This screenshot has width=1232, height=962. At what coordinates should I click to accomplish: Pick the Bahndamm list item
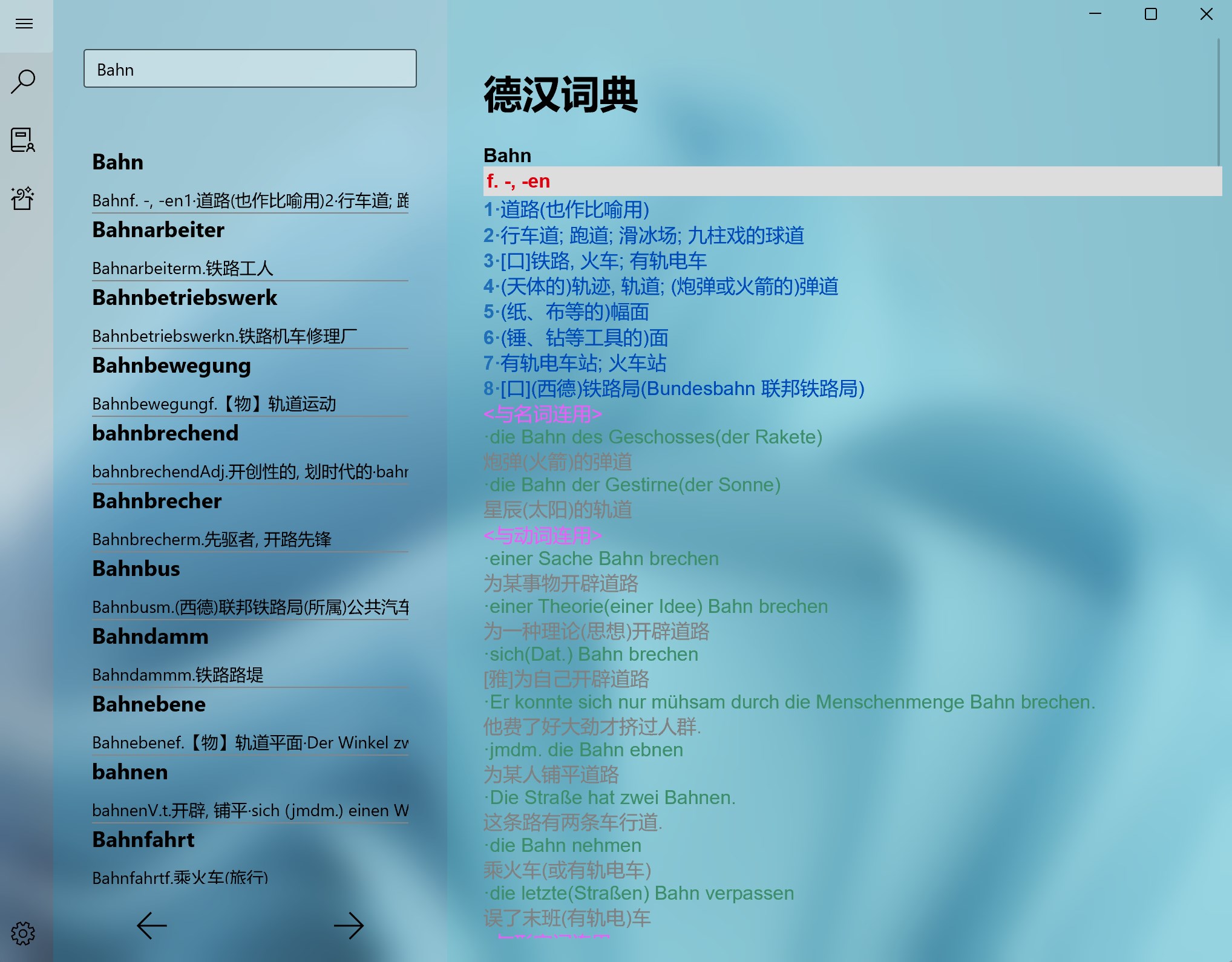coord(150,637)
